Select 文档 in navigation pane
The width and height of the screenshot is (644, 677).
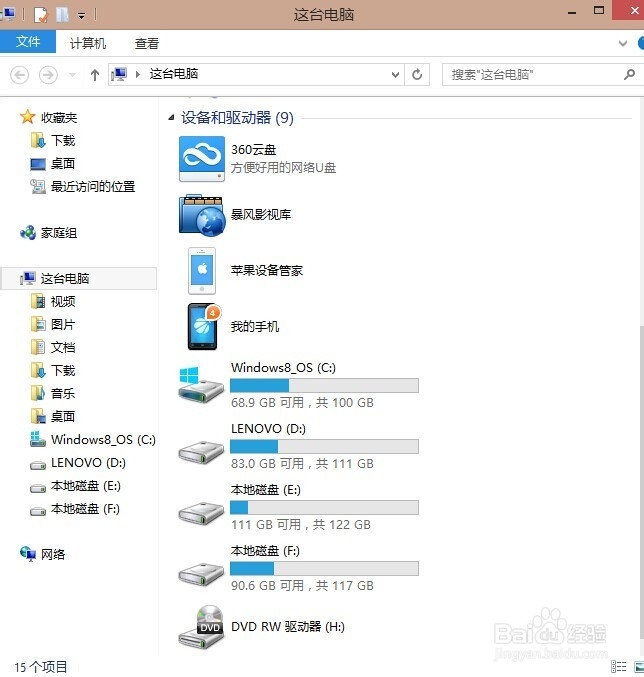pos(63,347)
